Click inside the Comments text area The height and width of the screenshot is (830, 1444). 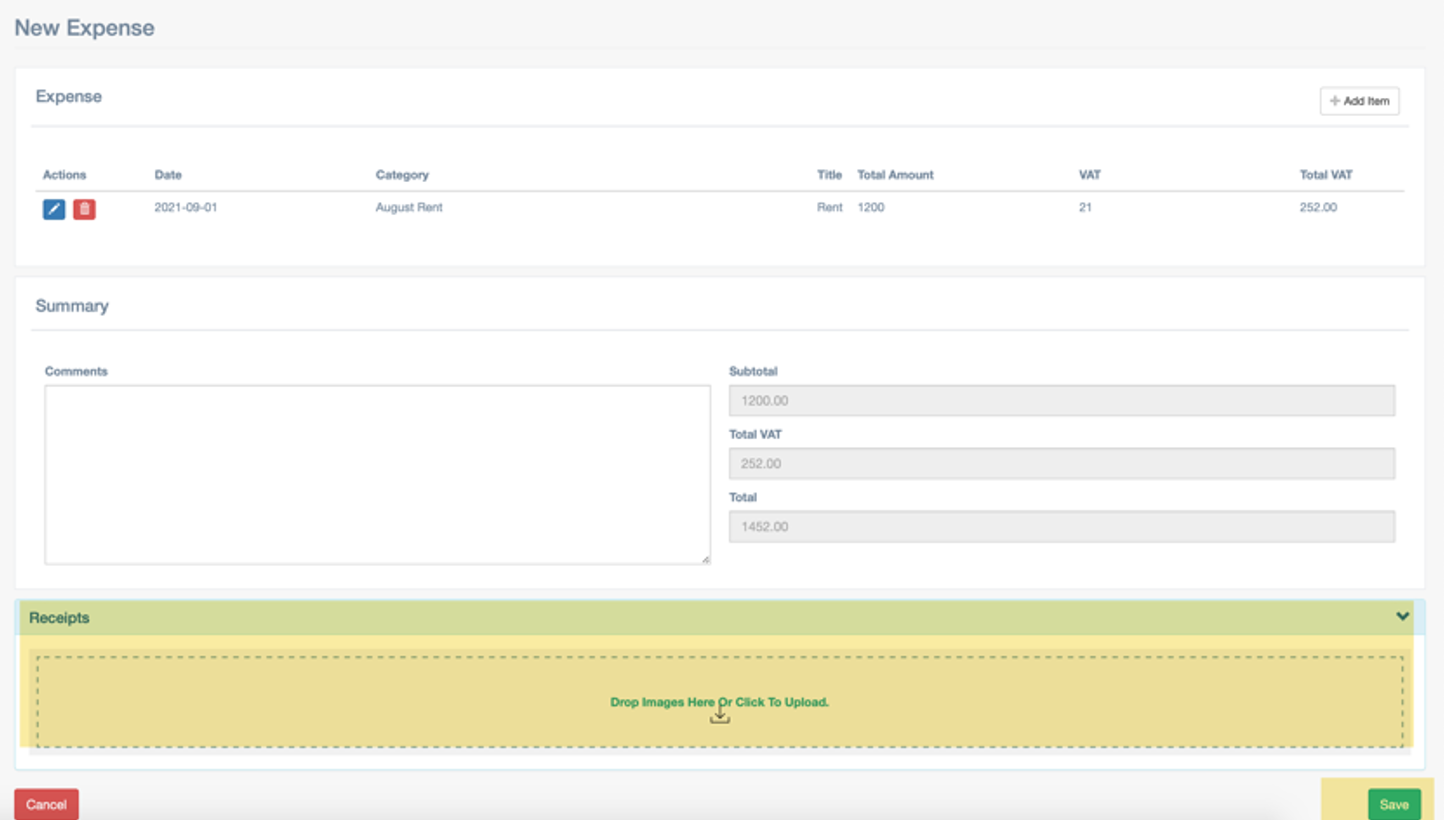pos(377,474)
